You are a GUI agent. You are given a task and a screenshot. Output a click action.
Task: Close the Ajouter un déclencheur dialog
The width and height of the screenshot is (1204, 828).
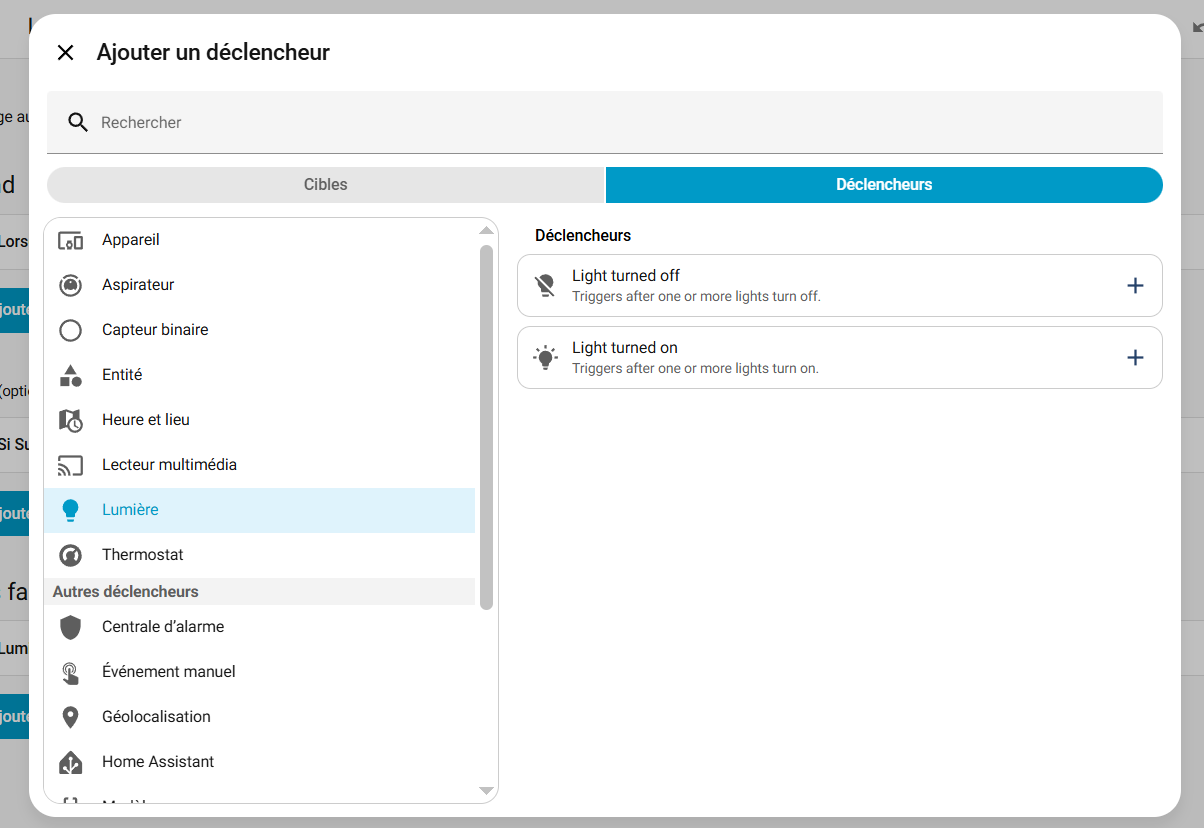click(x=66, y=53)
